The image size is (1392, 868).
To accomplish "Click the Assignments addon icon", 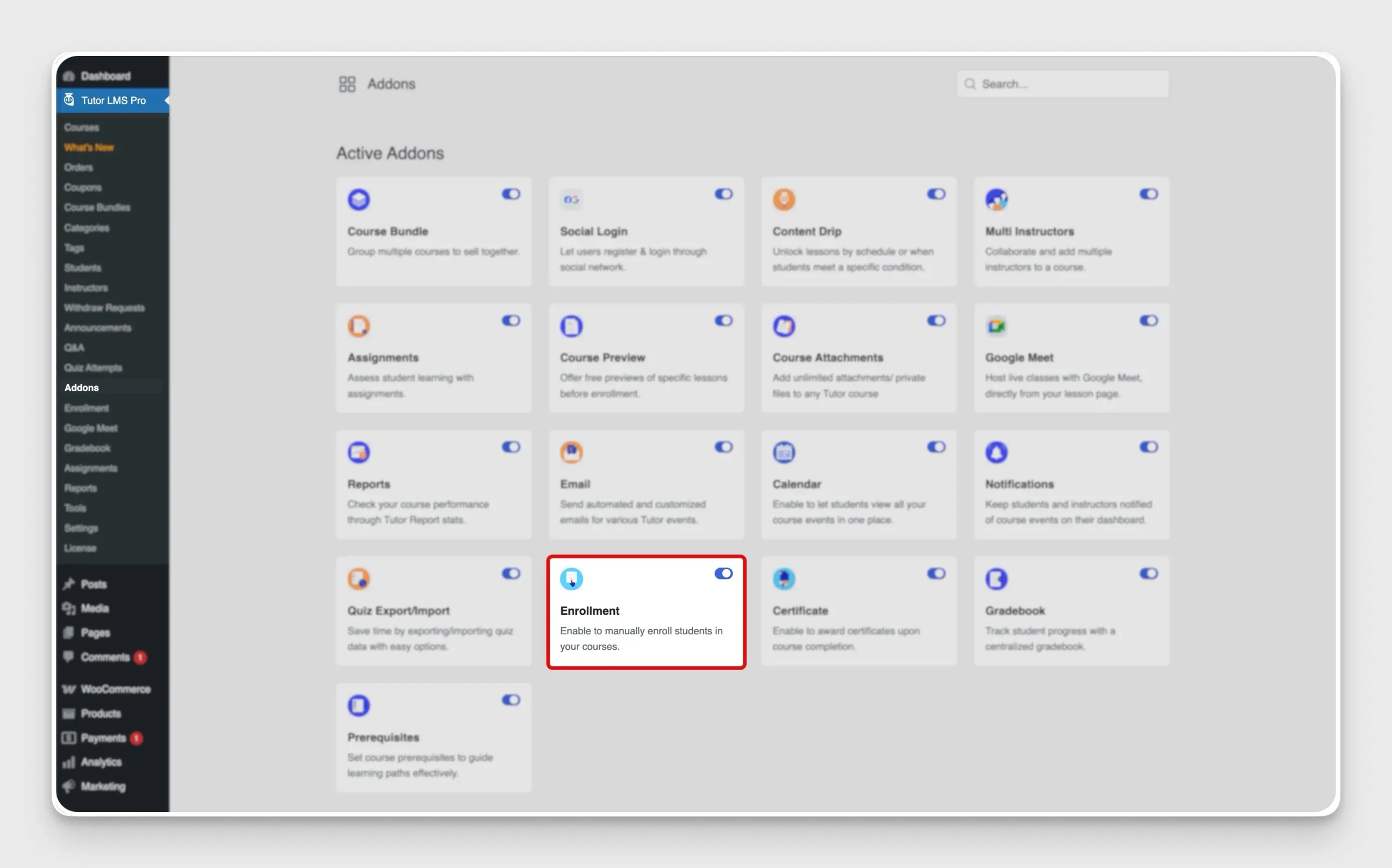I will 358,326.
